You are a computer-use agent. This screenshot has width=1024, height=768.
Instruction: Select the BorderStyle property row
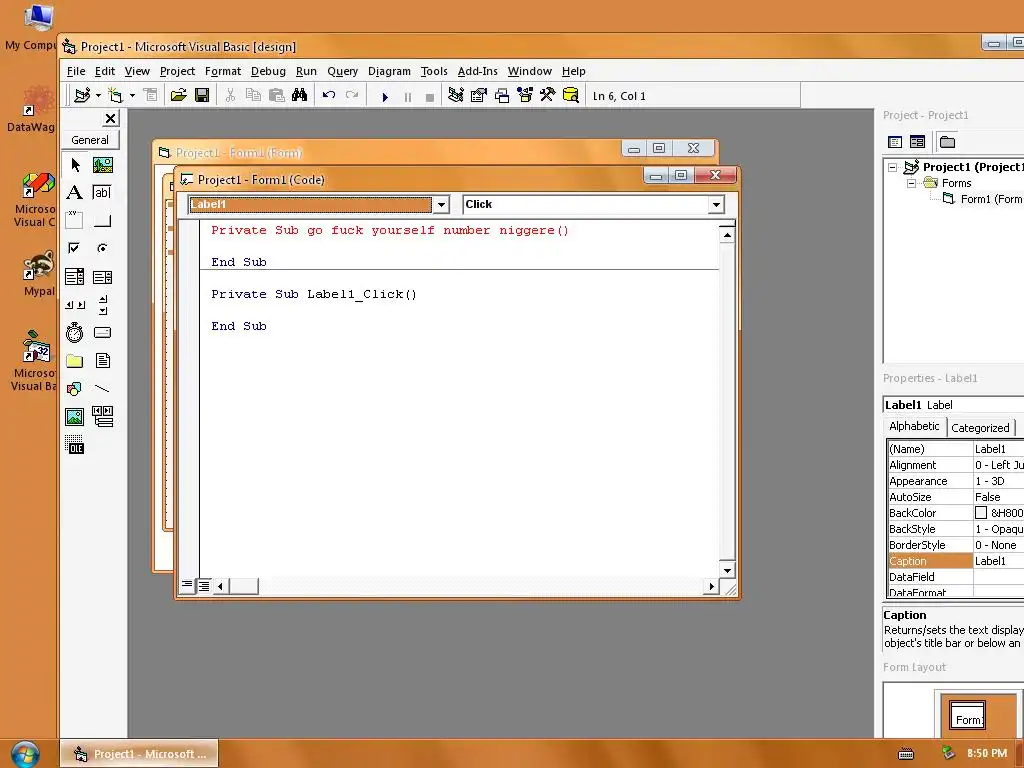(955, 545)
